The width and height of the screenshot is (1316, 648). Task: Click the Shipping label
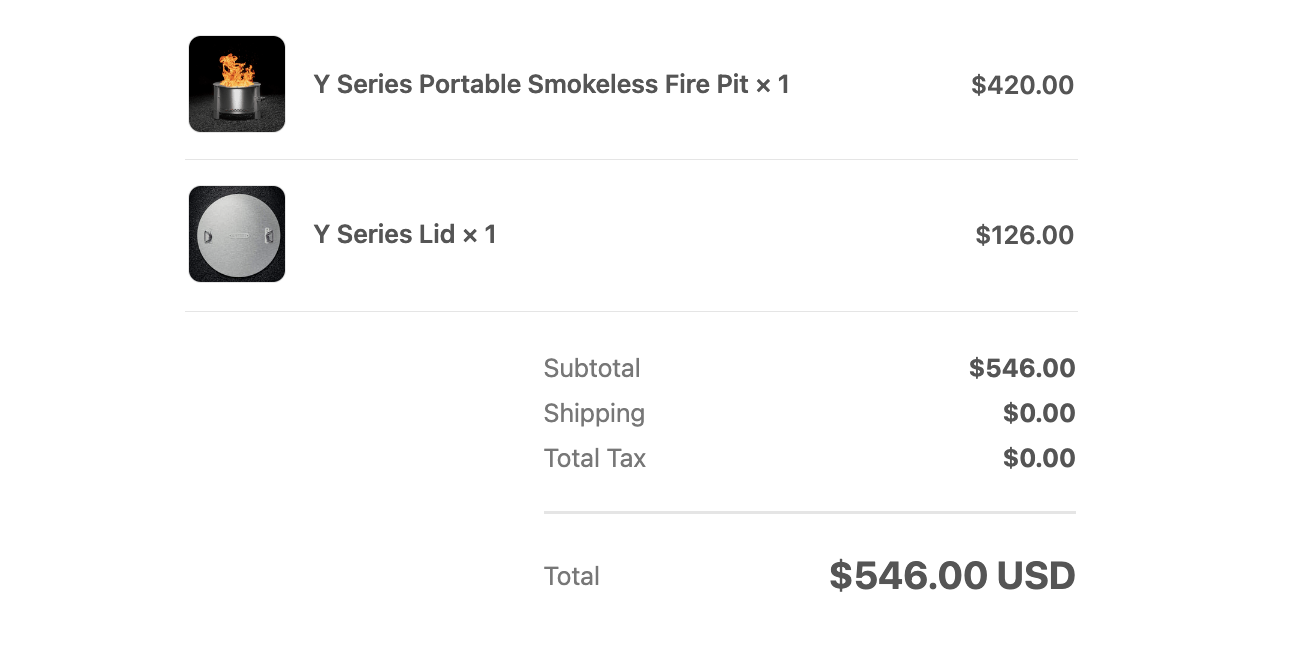click(594, 413)
